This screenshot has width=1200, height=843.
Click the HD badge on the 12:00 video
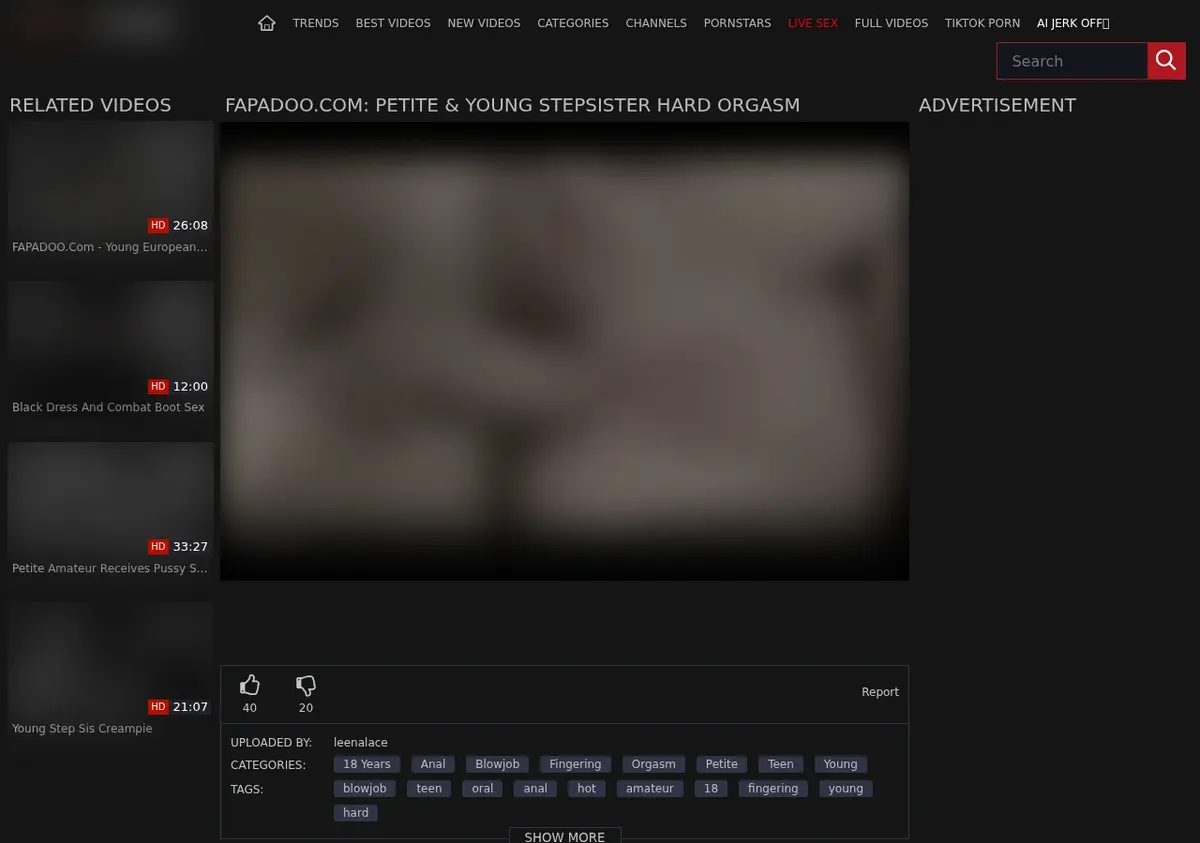(x=158, y=387)
